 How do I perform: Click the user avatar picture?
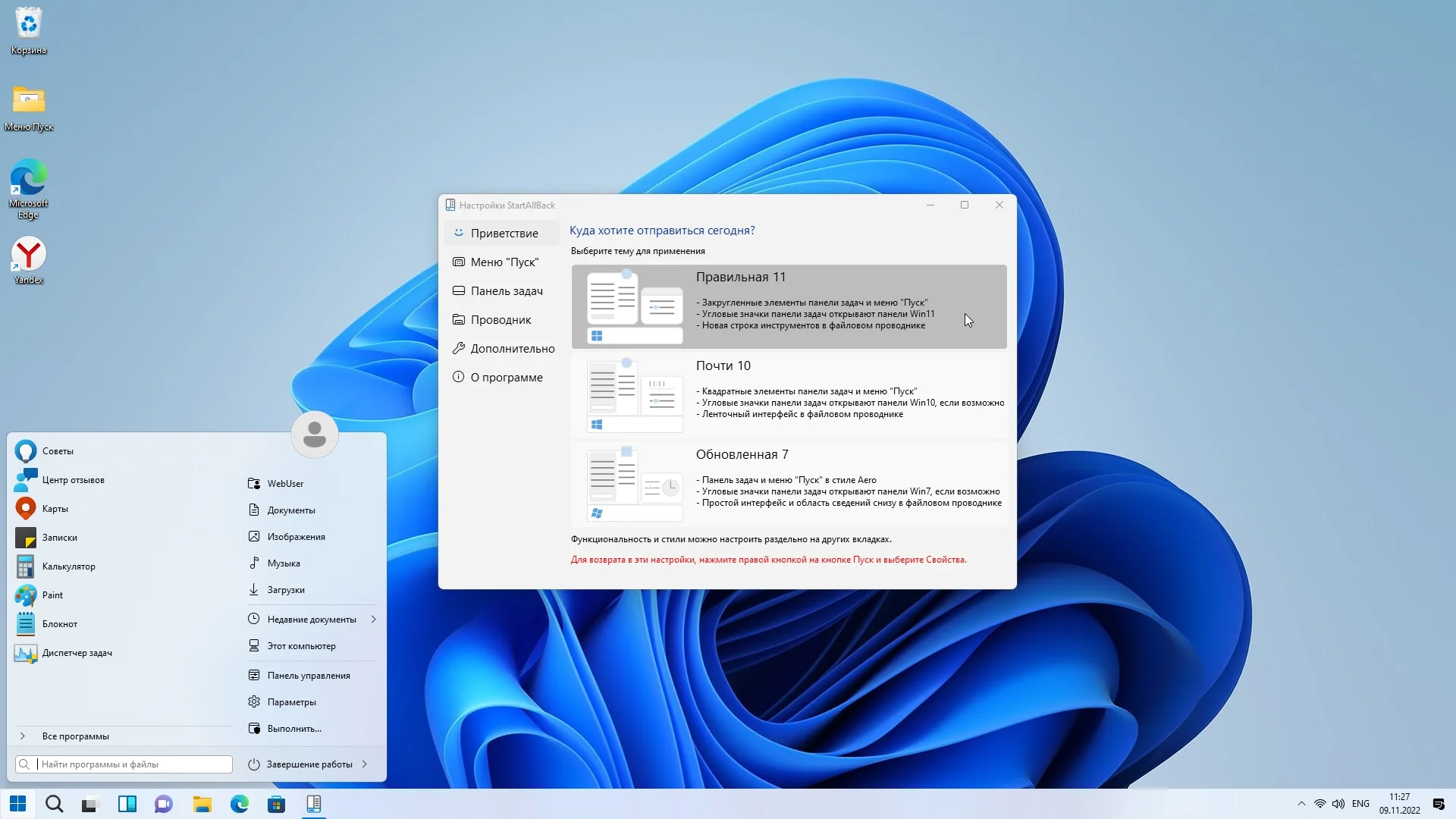click(314, 435)
